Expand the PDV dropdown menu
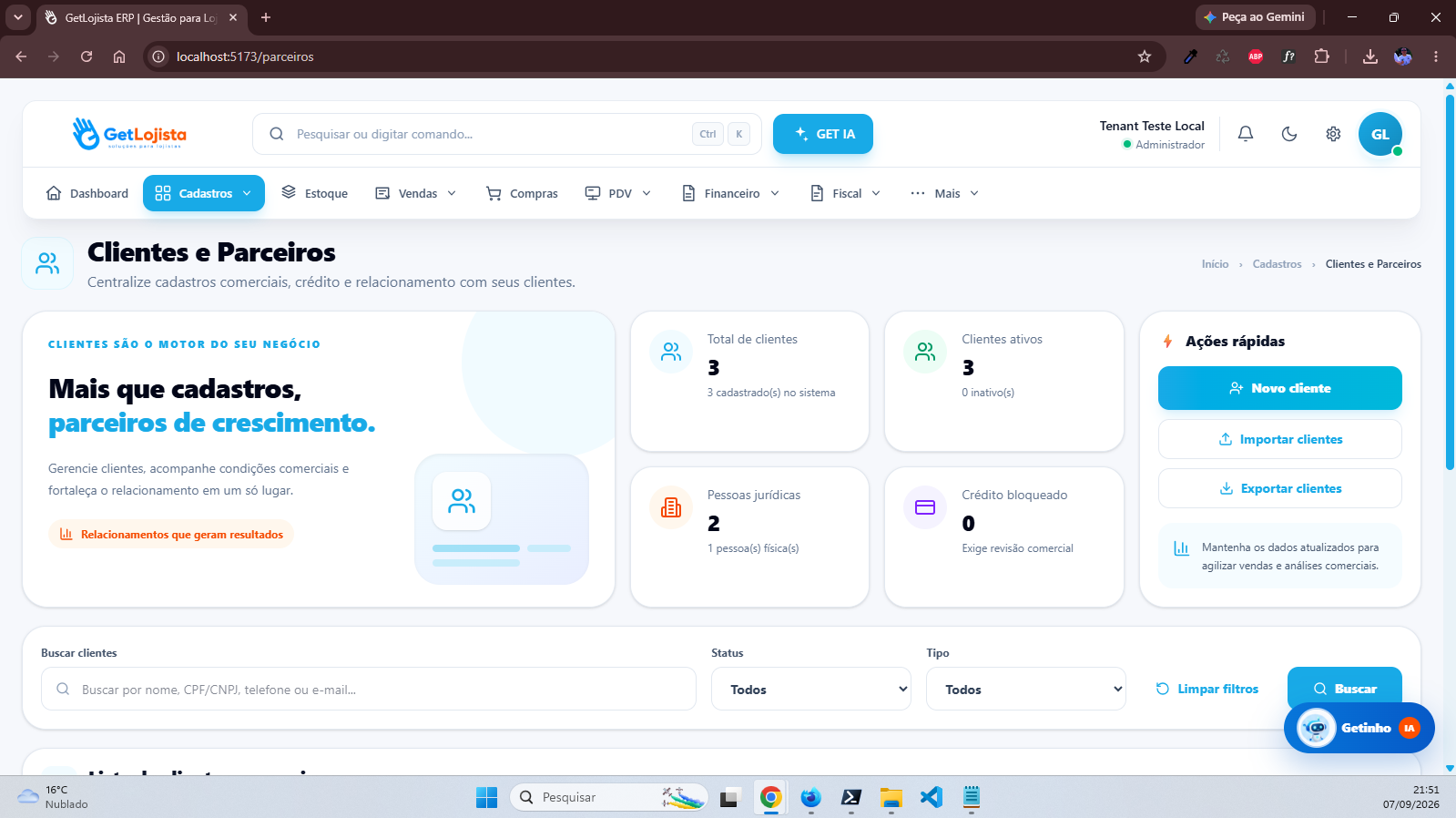Viewport: 1456px width, 818px height. coord(618,193)
